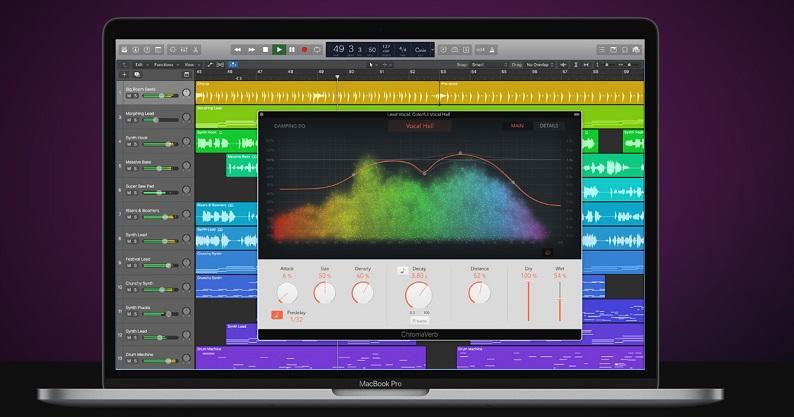Screen dimensions: 794x417
Task: Toggle Global Tracks icon above track list
Action: 186,74
